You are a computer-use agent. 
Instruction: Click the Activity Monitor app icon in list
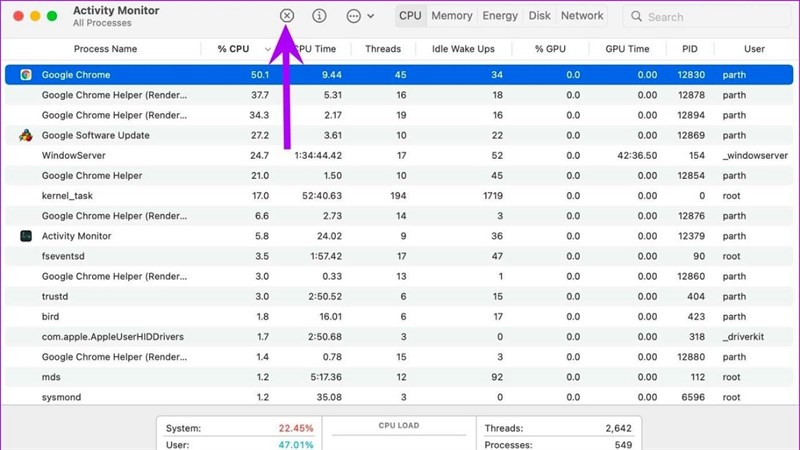[x=26, y=236]
